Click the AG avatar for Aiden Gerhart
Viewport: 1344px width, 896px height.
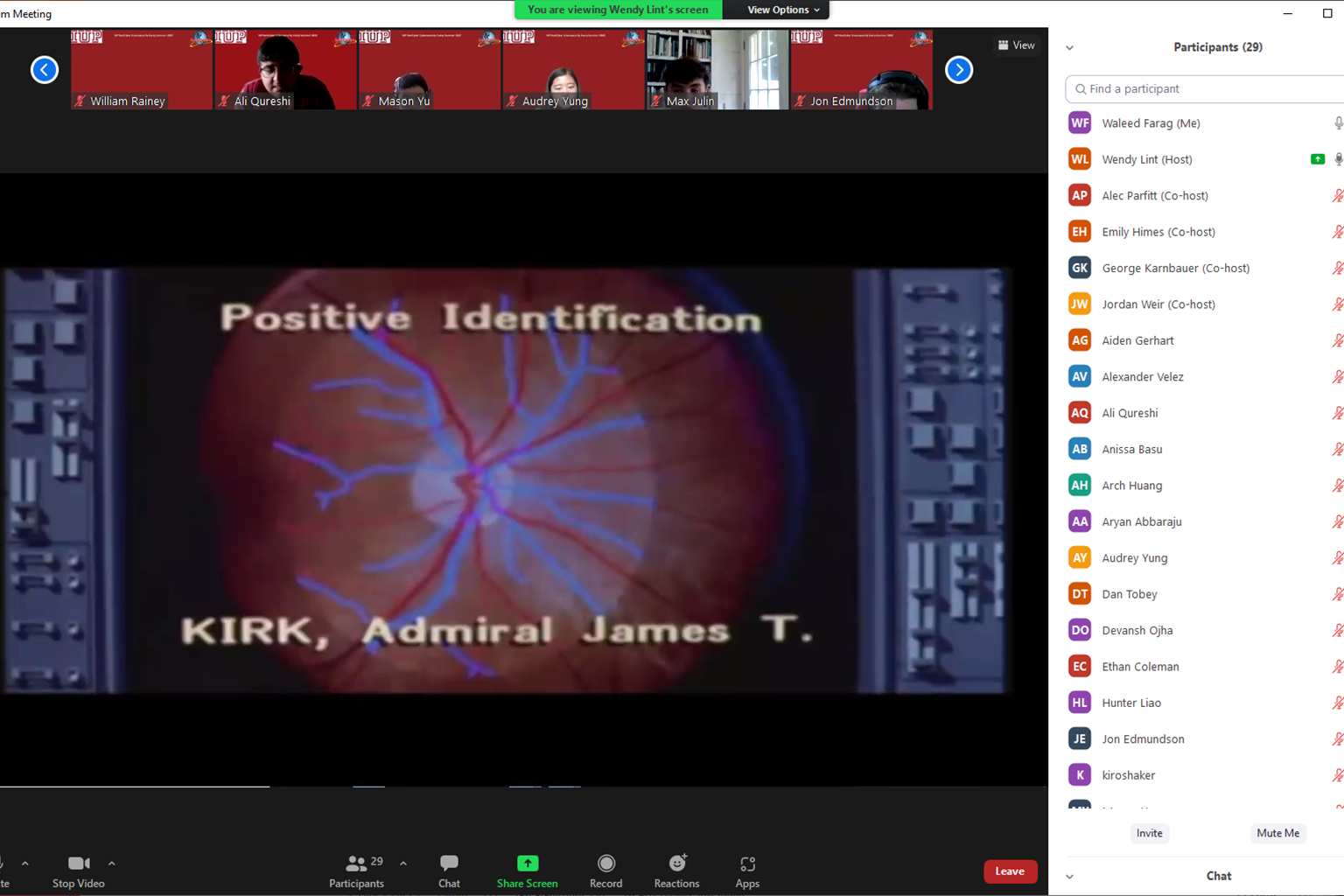1080,340
